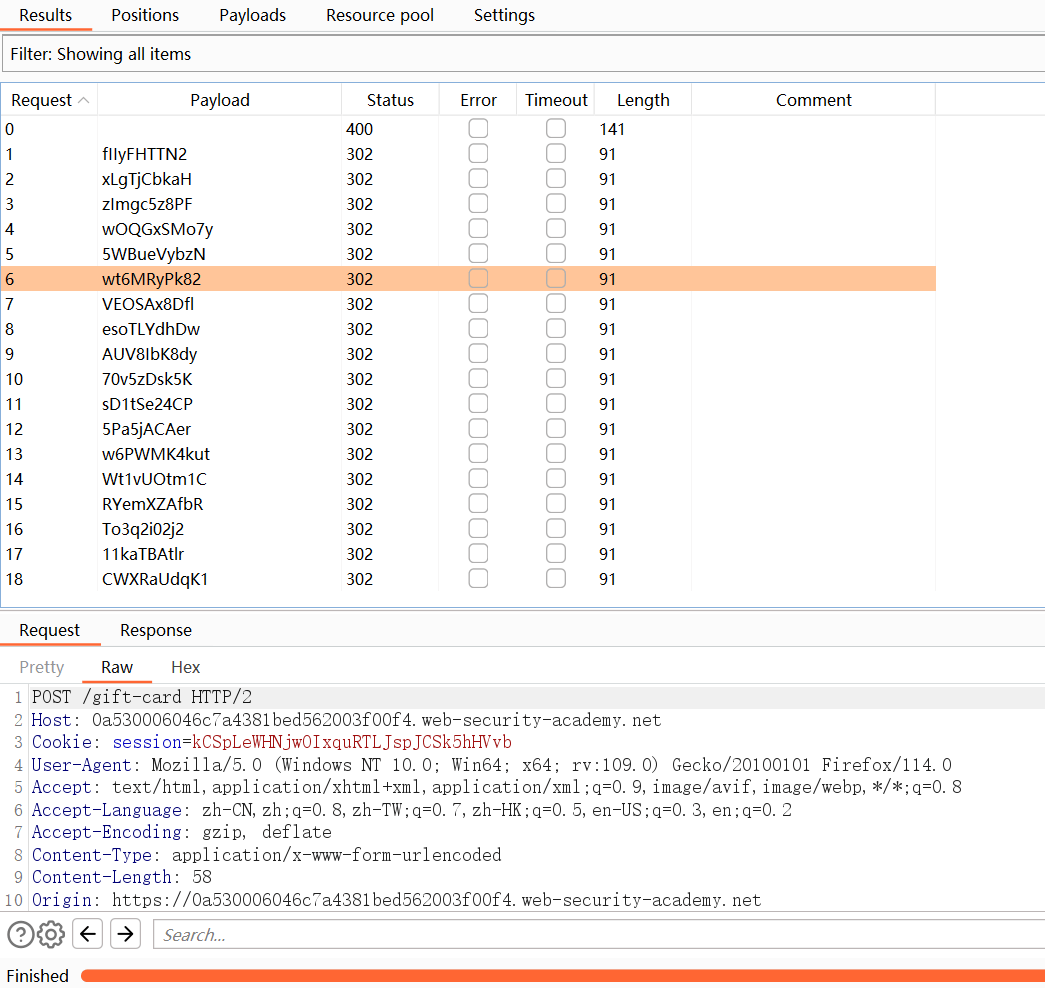
Task: Click the attack progress bar
Action: point(560,976)
